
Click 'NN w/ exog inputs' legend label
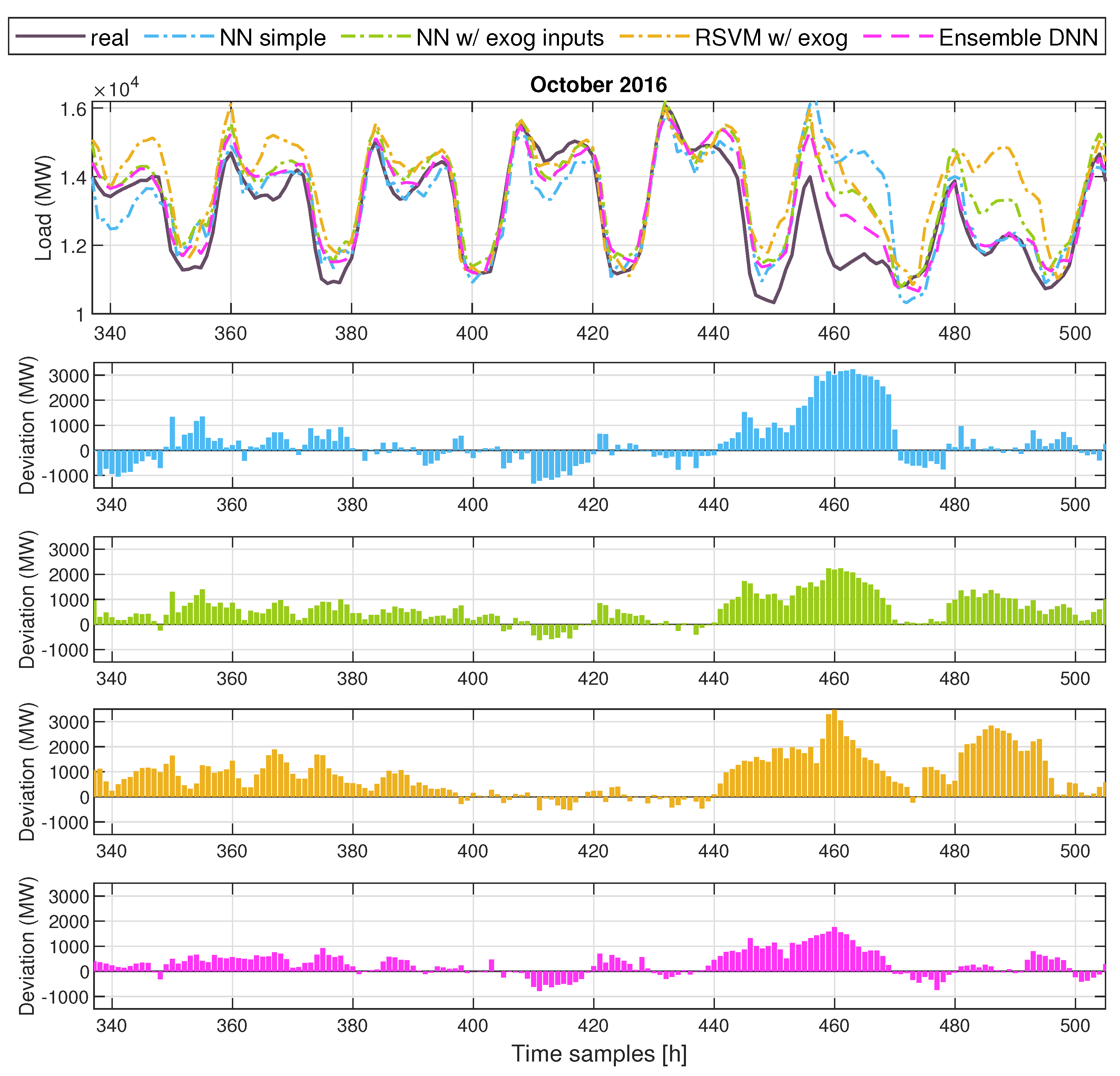pyautogui.click(x=510, y=38)
